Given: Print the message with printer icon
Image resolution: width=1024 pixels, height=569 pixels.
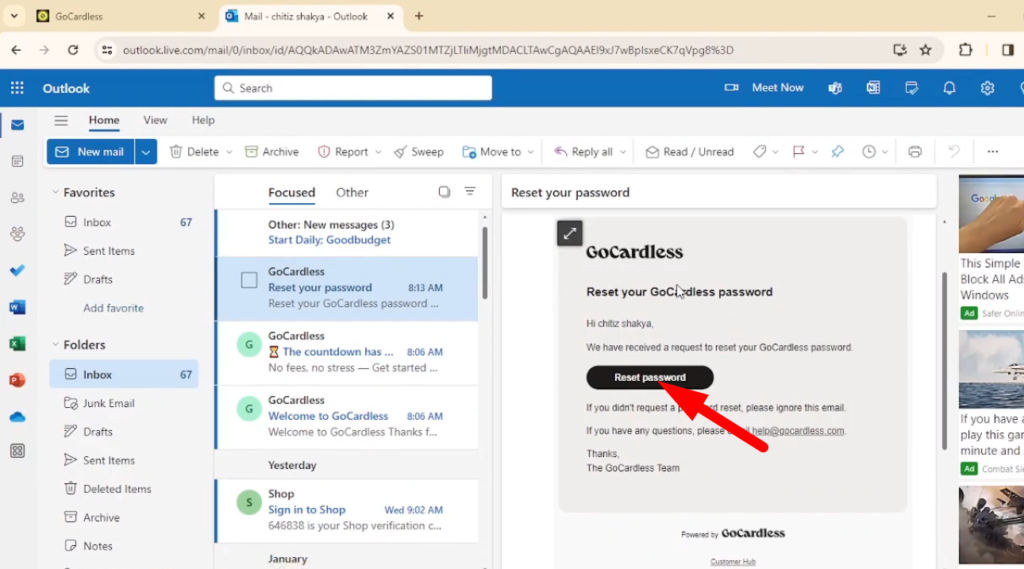Looking at the screenshot, I should coord(915,152).
